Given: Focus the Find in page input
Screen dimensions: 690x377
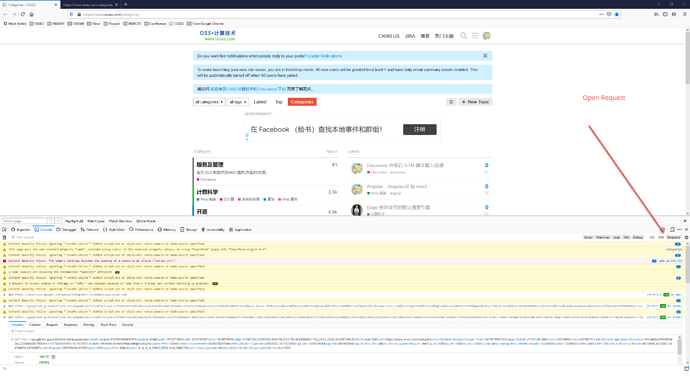Looking at the screenshot, I should click(x=24, y=221).
